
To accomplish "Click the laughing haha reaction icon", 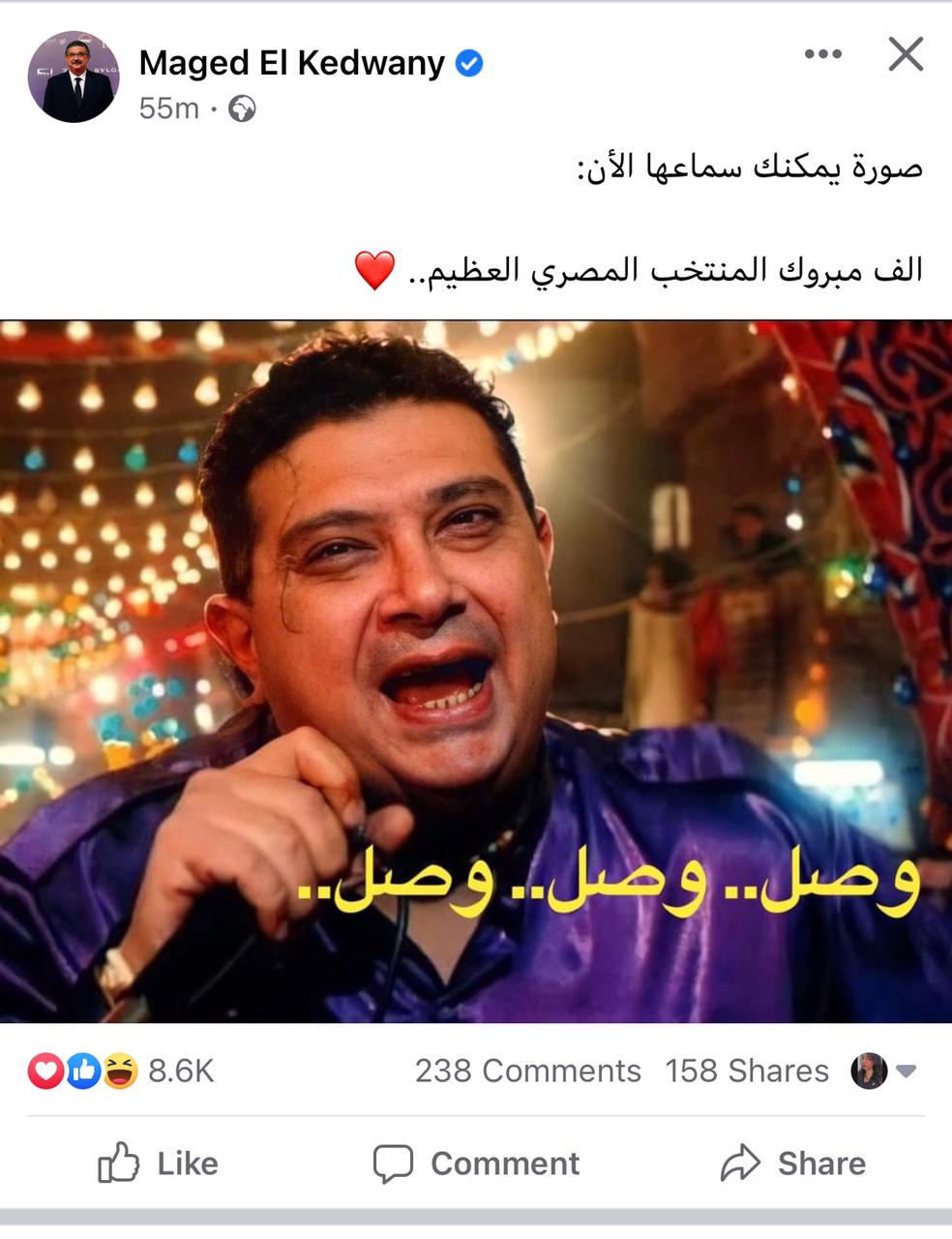I will tap(120, 1071).
